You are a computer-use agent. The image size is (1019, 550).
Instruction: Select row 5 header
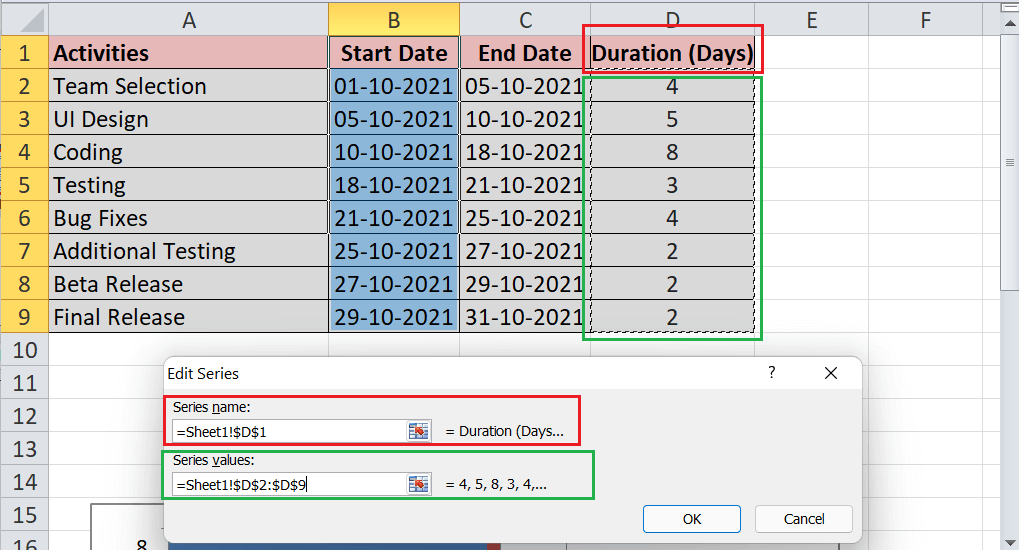25,185
